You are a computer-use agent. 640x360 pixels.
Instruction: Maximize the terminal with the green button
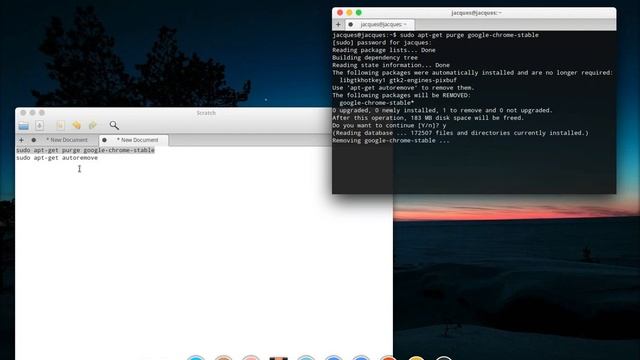[x=359, y=13]
